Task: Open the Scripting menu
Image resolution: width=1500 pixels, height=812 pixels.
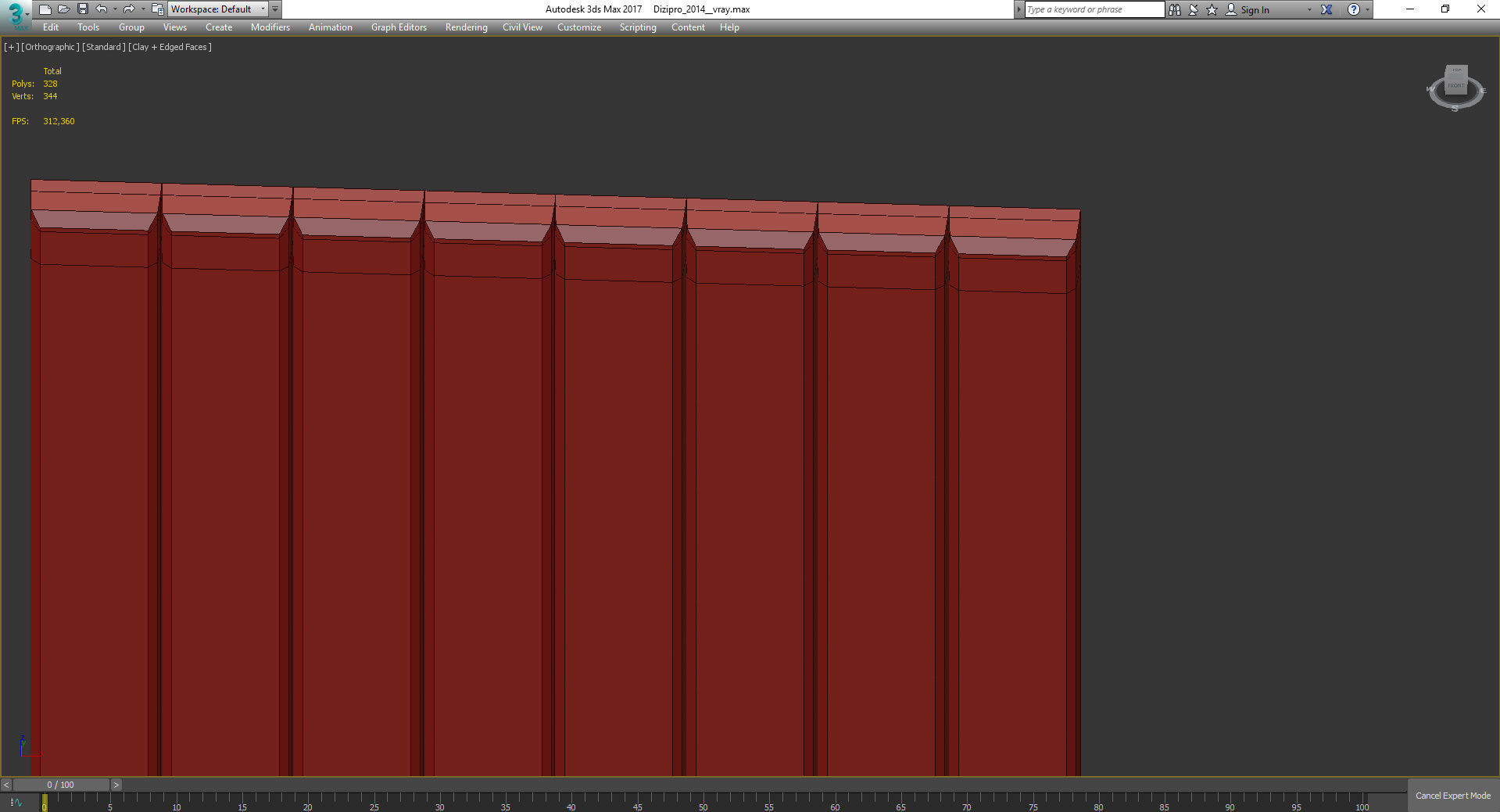Action: click(x=638, y=27)
